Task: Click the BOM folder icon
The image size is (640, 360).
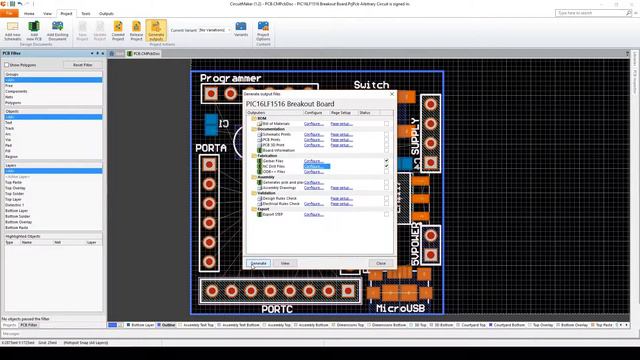Action: (x=254, y=118)
